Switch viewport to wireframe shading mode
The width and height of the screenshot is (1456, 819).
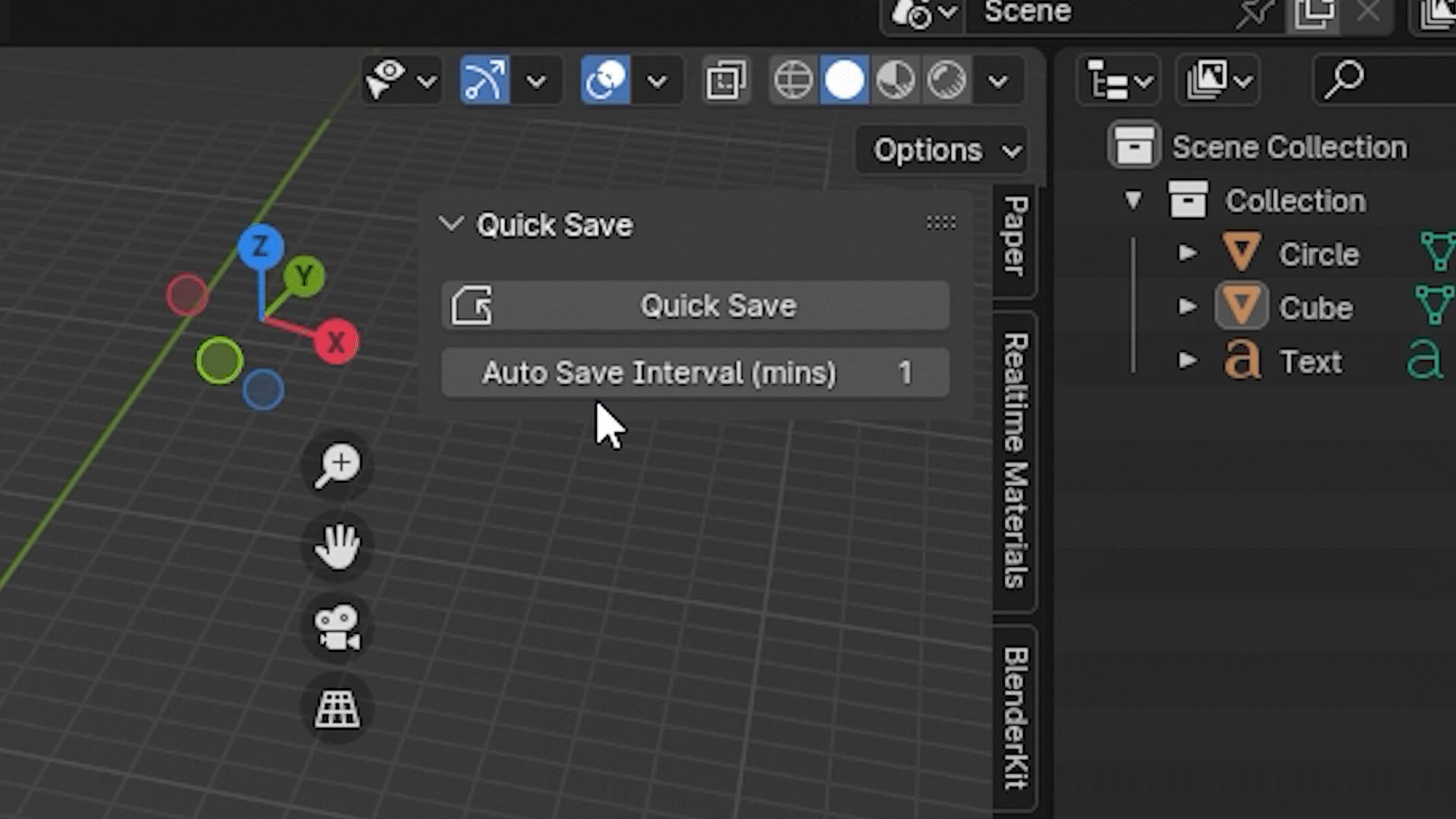coord(793,80)
